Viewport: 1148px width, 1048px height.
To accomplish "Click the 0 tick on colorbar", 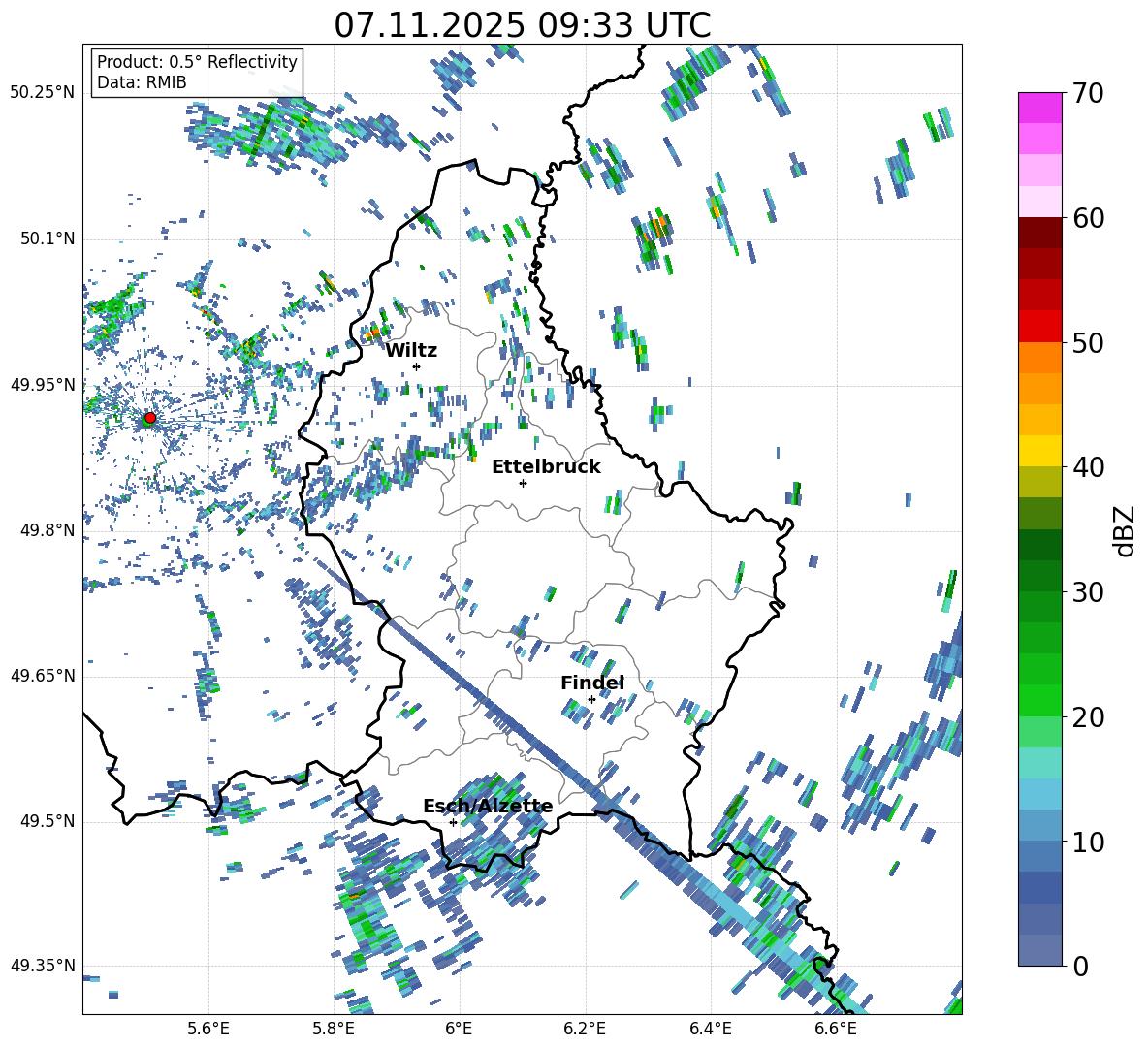I will [x=1080, y=966].
